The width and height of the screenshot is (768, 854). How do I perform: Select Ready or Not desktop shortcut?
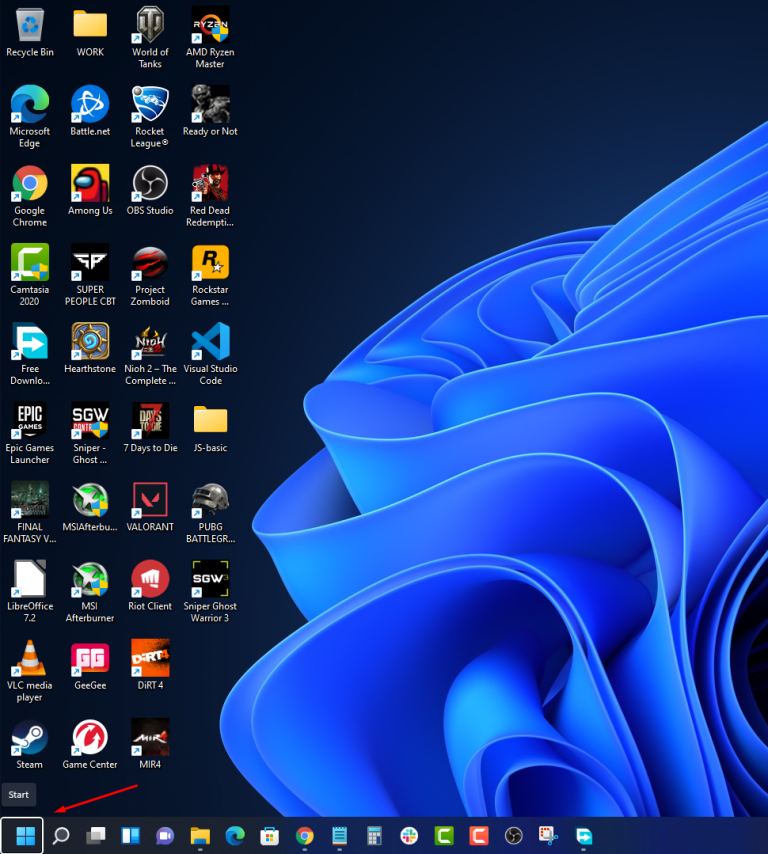click(x=210, y=112)
